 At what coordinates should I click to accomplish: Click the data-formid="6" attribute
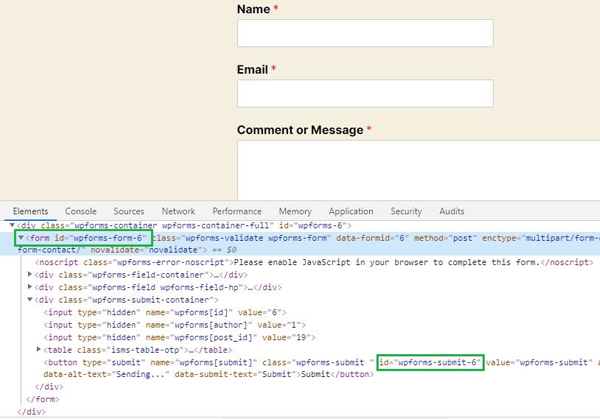[x=372, y=238]
